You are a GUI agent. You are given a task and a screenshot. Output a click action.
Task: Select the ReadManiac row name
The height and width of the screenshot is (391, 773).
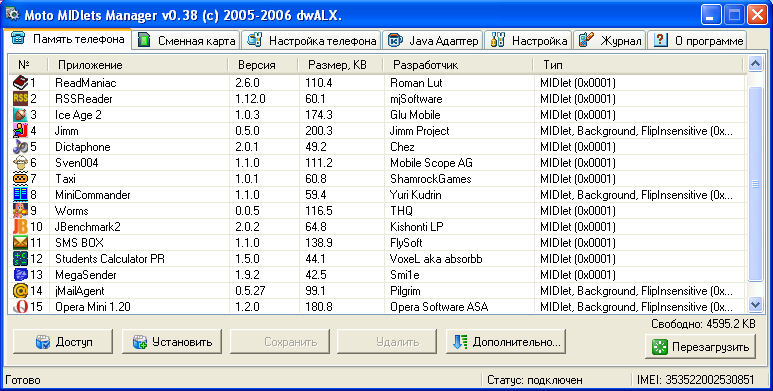[x=86, y=83]
